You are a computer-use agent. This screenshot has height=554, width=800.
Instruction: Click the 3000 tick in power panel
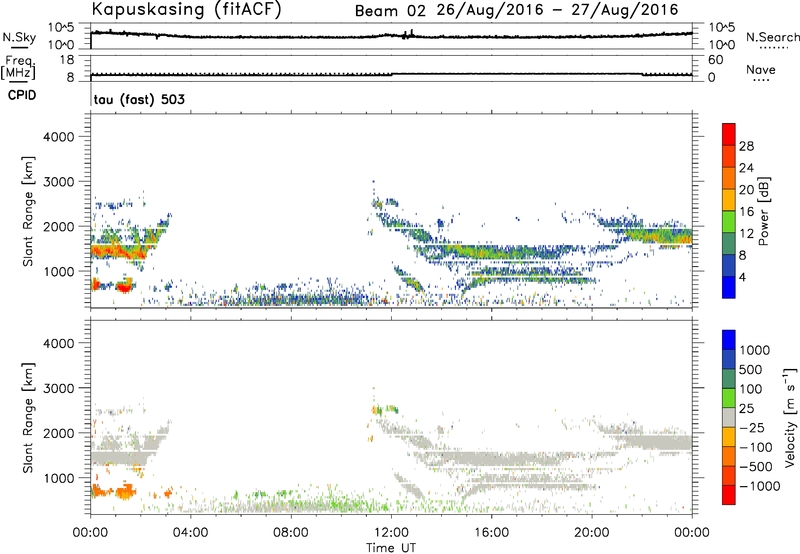coord(58,182)
